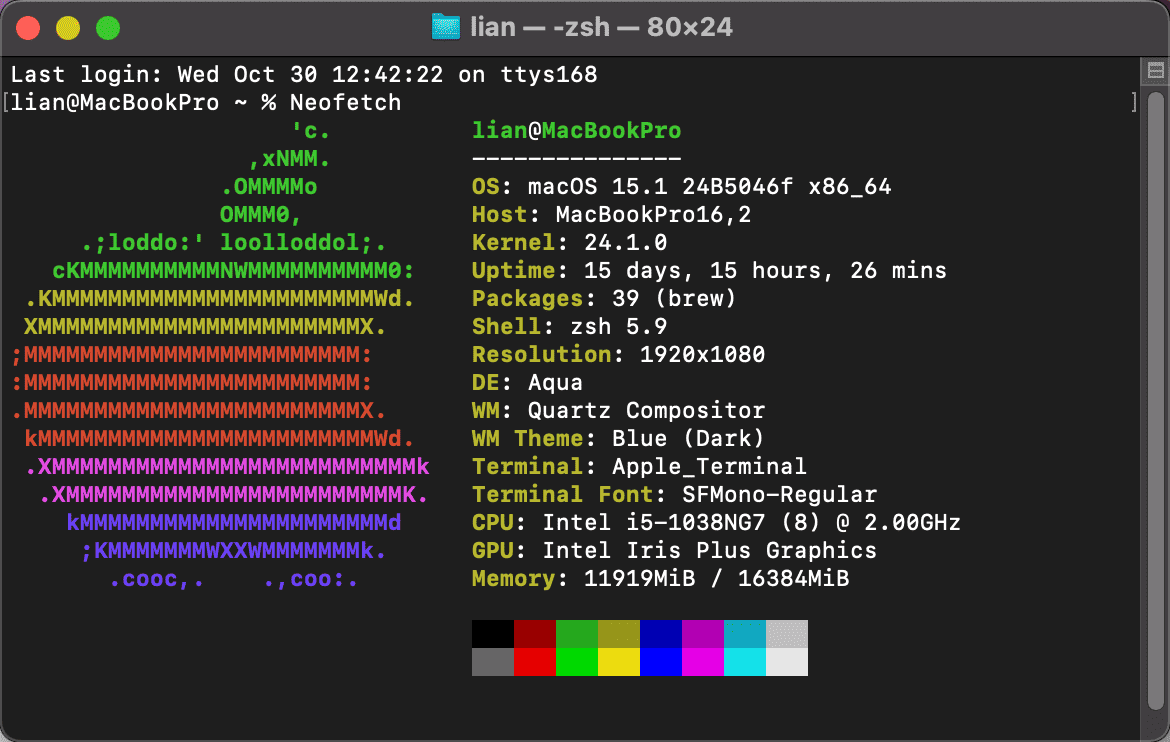Image resolution: width=1170 pixels, height=742 pixels.
Task: Click the 'Uptime: 15 days, 15 hours' line
Action: tap(709, 270)
